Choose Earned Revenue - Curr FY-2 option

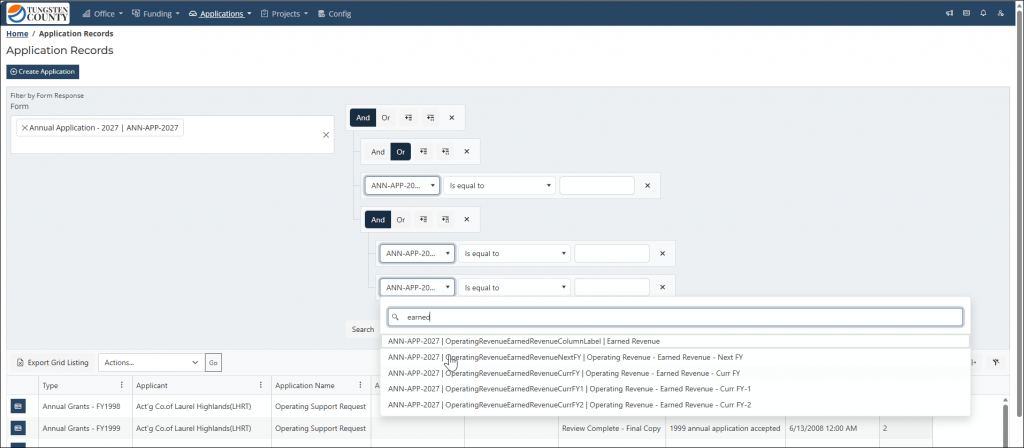(x=675, y=405)
